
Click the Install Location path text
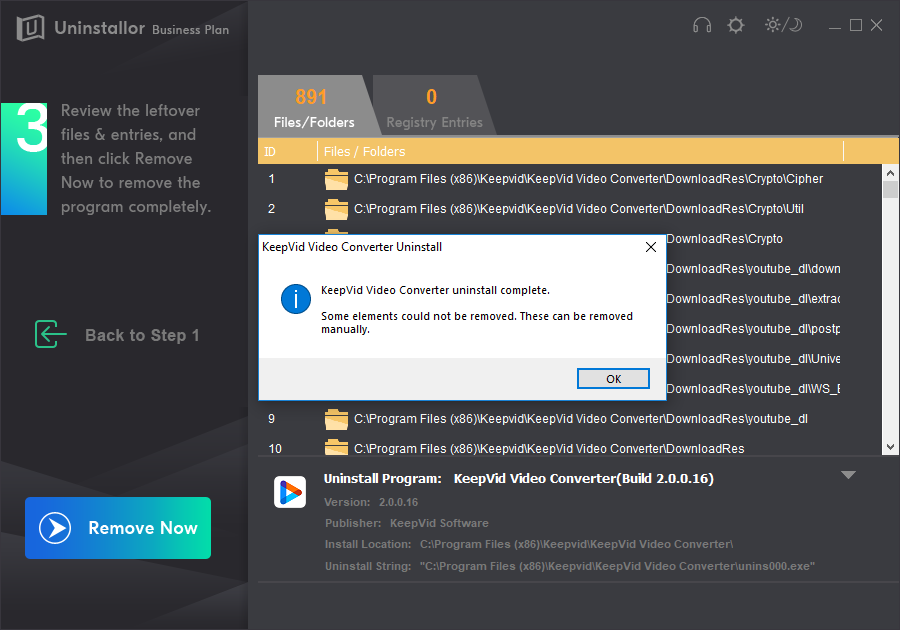click(529, 544)
